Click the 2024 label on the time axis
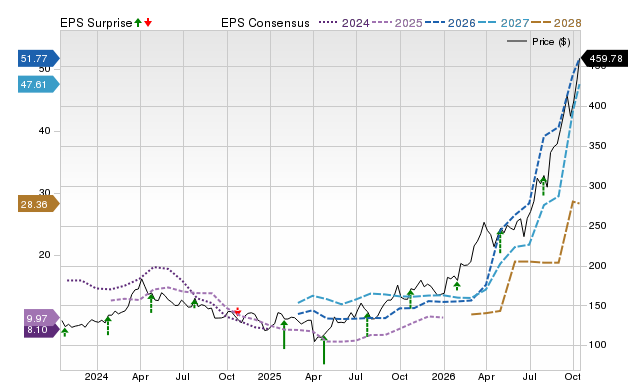Image resolution: width=640 pixels, height=382 pixels. 96,376
